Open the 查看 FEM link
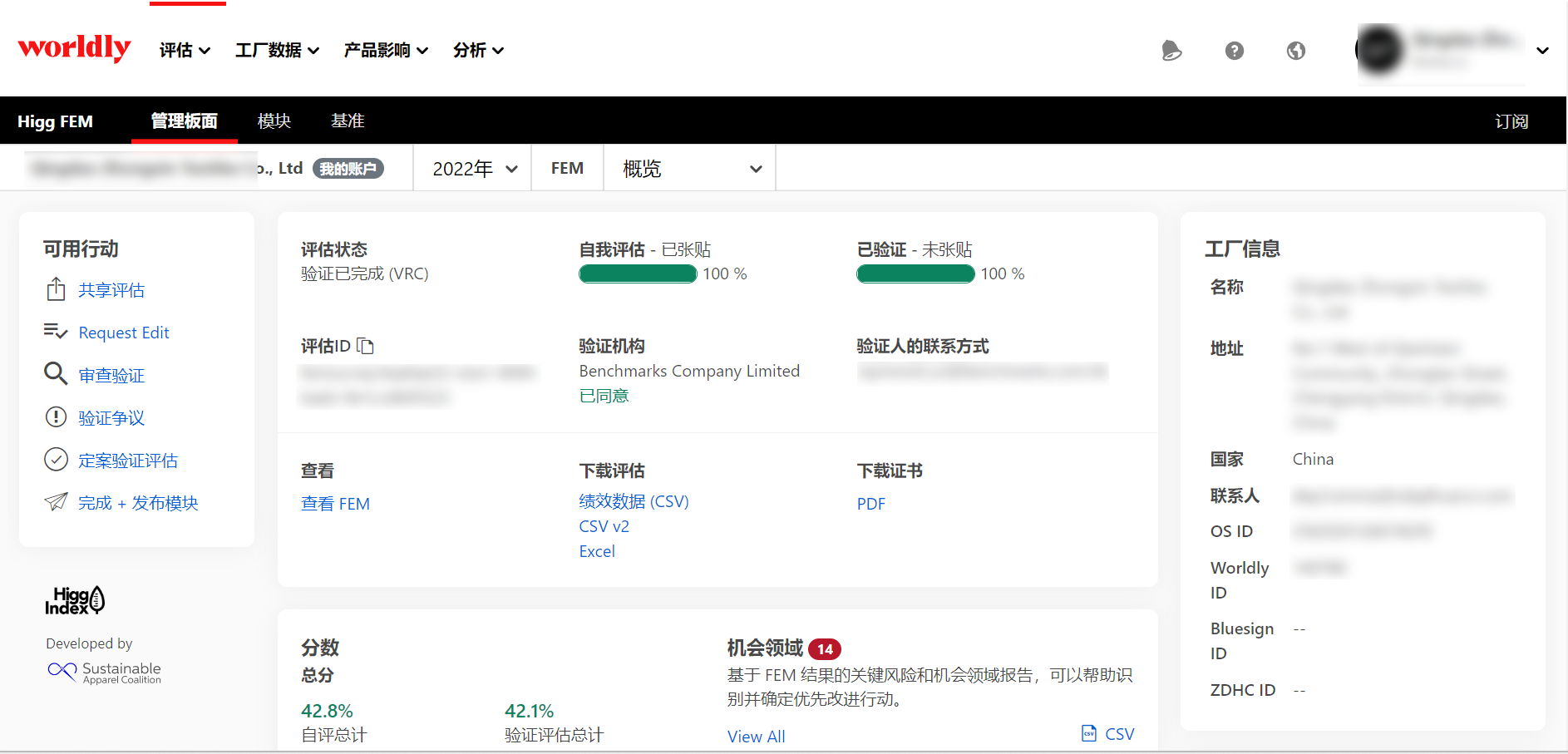Screen dimensions: 1568x754 coord(335,504)
